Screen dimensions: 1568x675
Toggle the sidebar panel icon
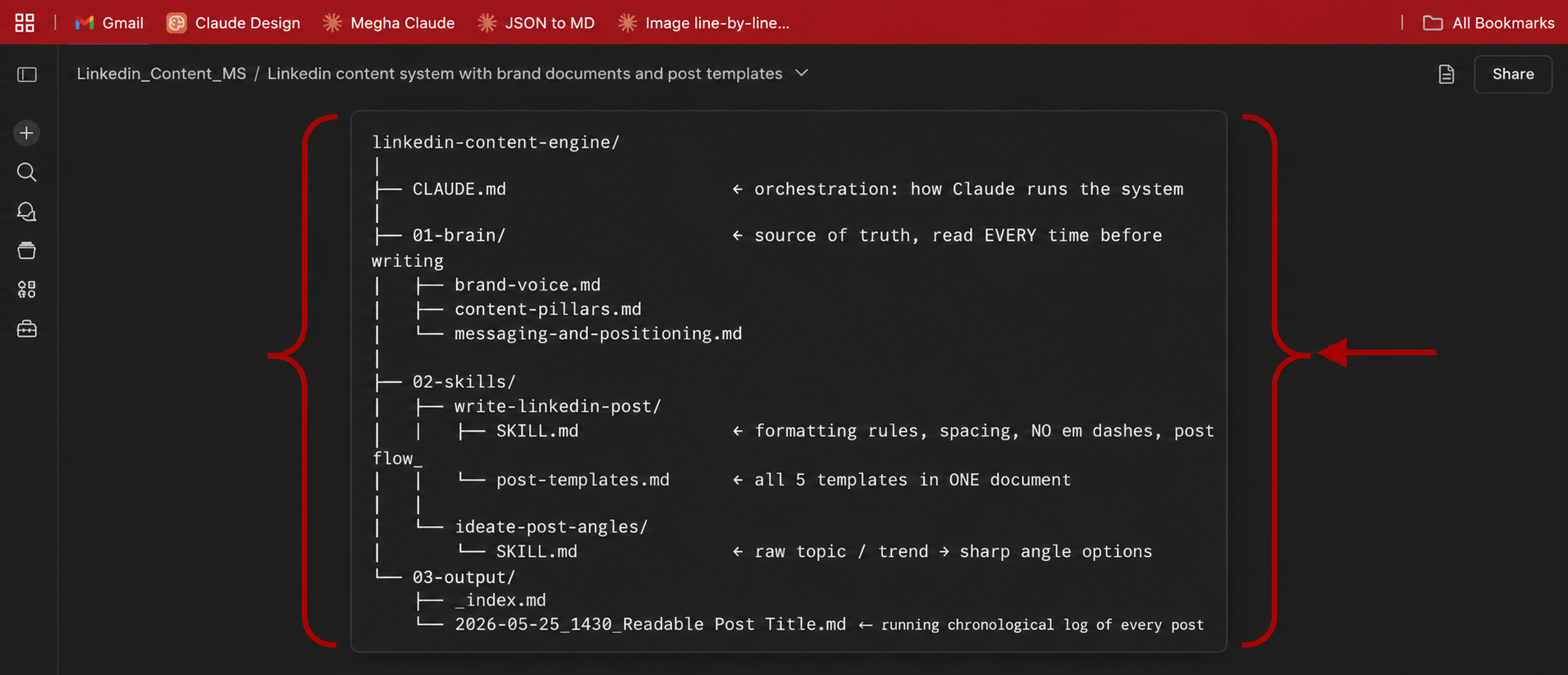pyautogui.click(x=27, y=75)
